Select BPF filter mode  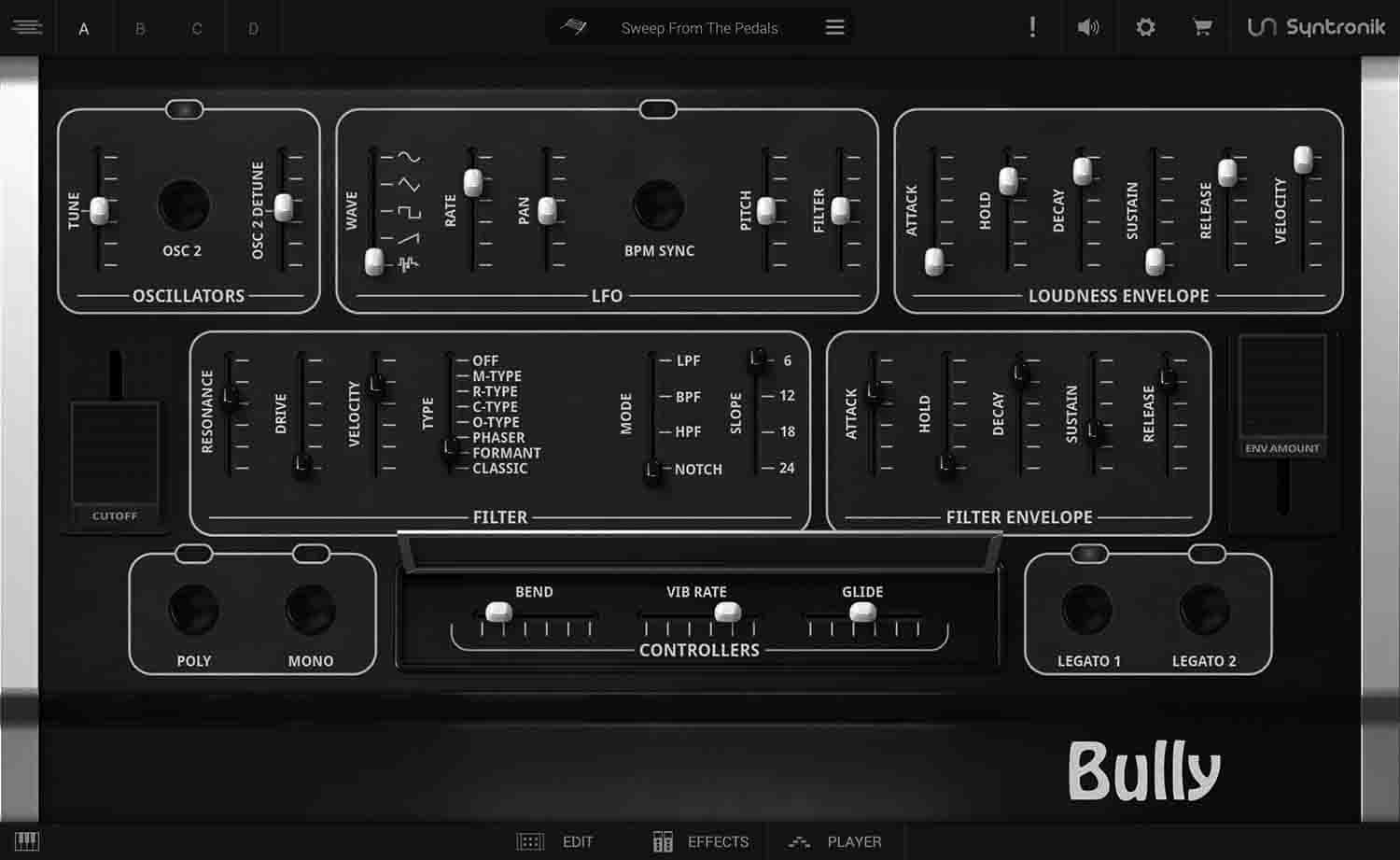(688, 397)
